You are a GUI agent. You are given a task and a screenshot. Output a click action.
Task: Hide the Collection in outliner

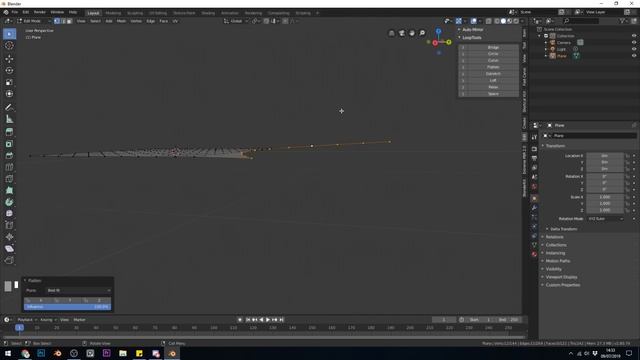634,36
